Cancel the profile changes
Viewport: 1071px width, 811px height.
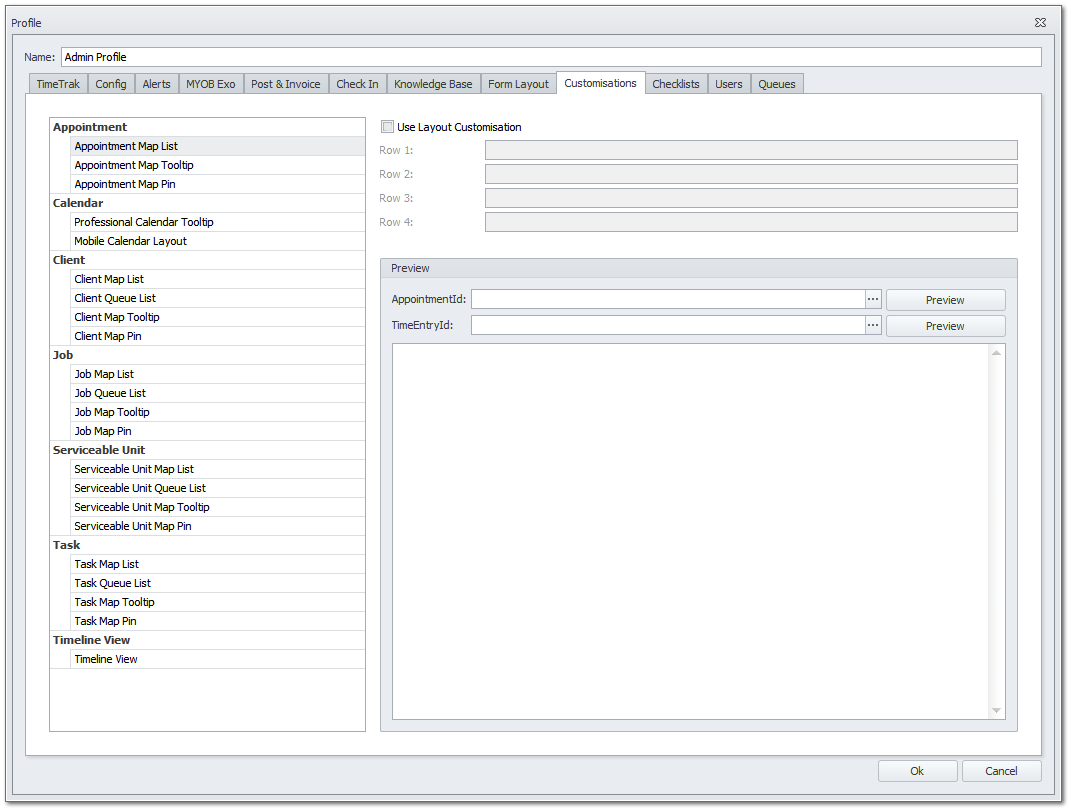(x=1001, y=770)
